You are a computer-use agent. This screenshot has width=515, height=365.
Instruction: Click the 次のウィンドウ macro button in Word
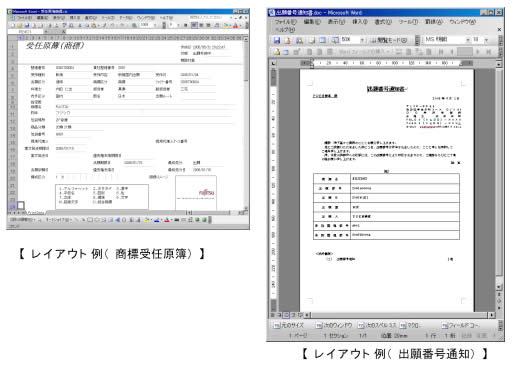click(334, 325)
